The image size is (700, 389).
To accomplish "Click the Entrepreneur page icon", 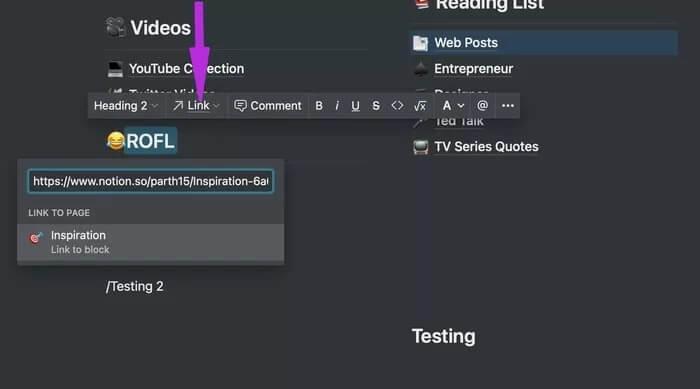I will (420, 69).
